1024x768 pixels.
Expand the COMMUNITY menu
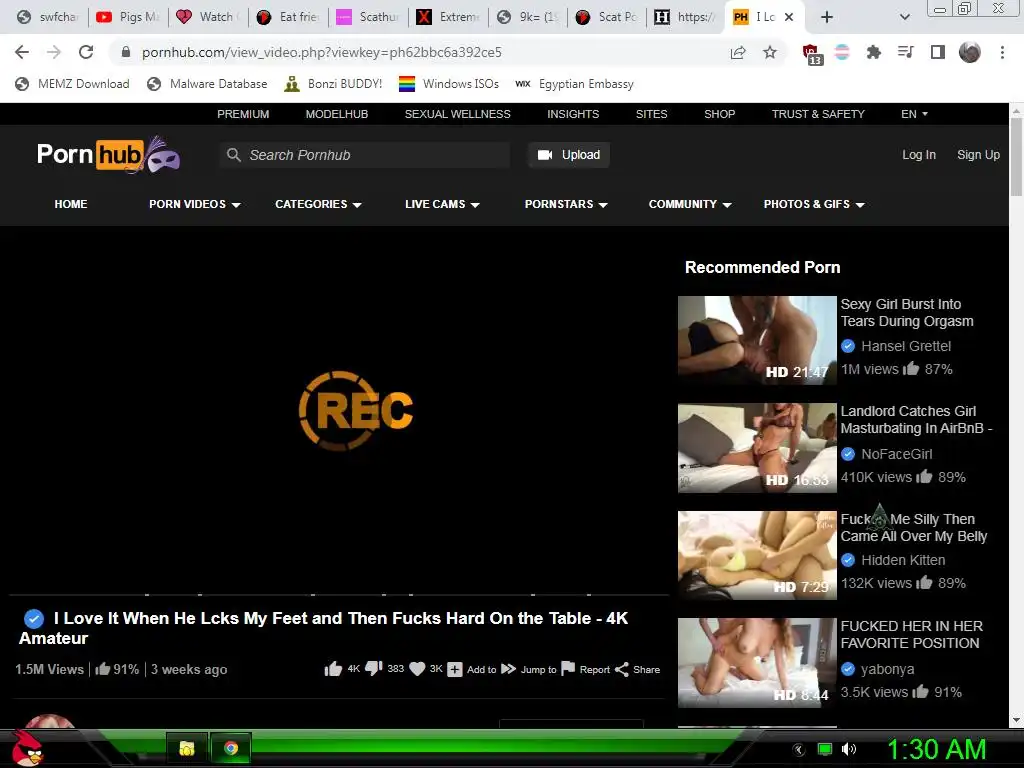690,204
